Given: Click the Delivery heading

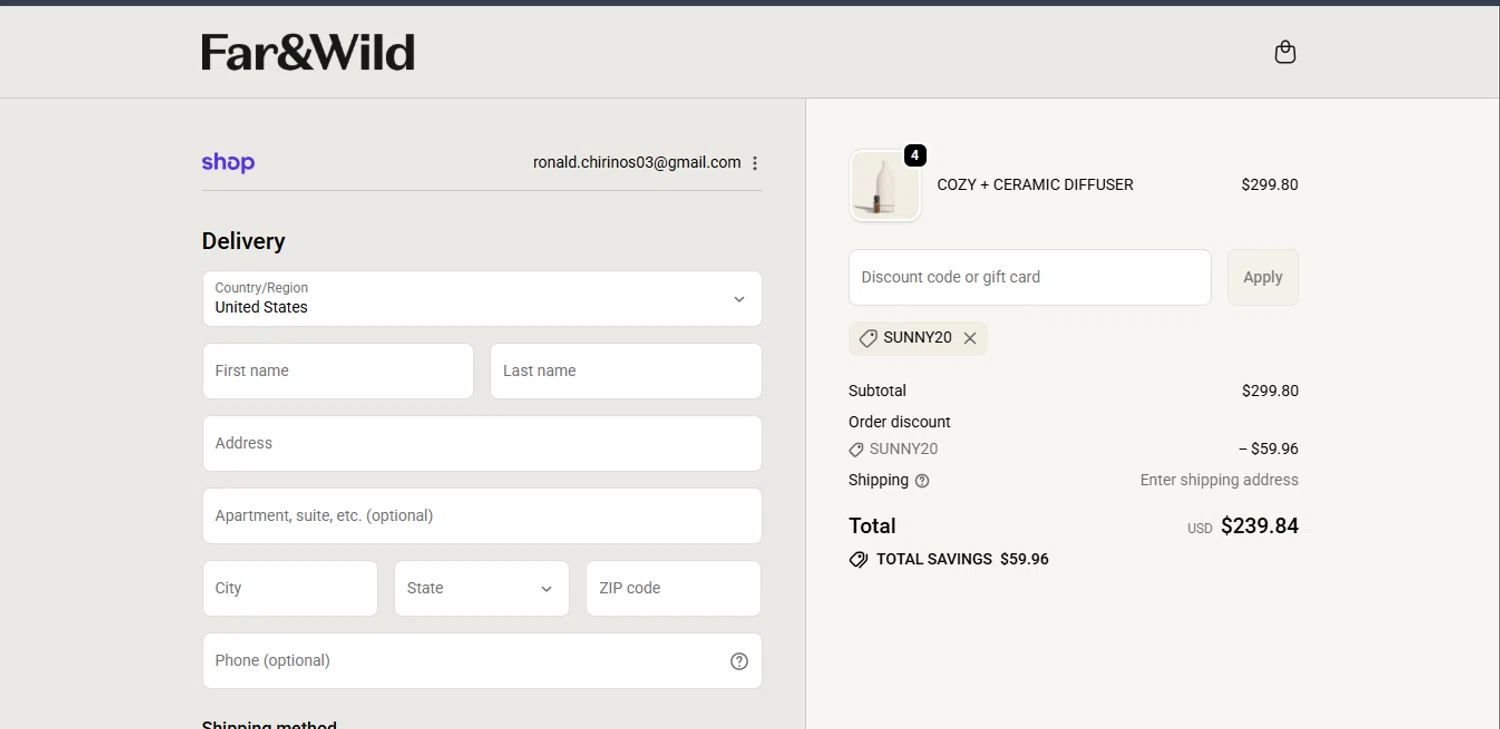Looking at the screenshot, I should click(x=243, y=241).
